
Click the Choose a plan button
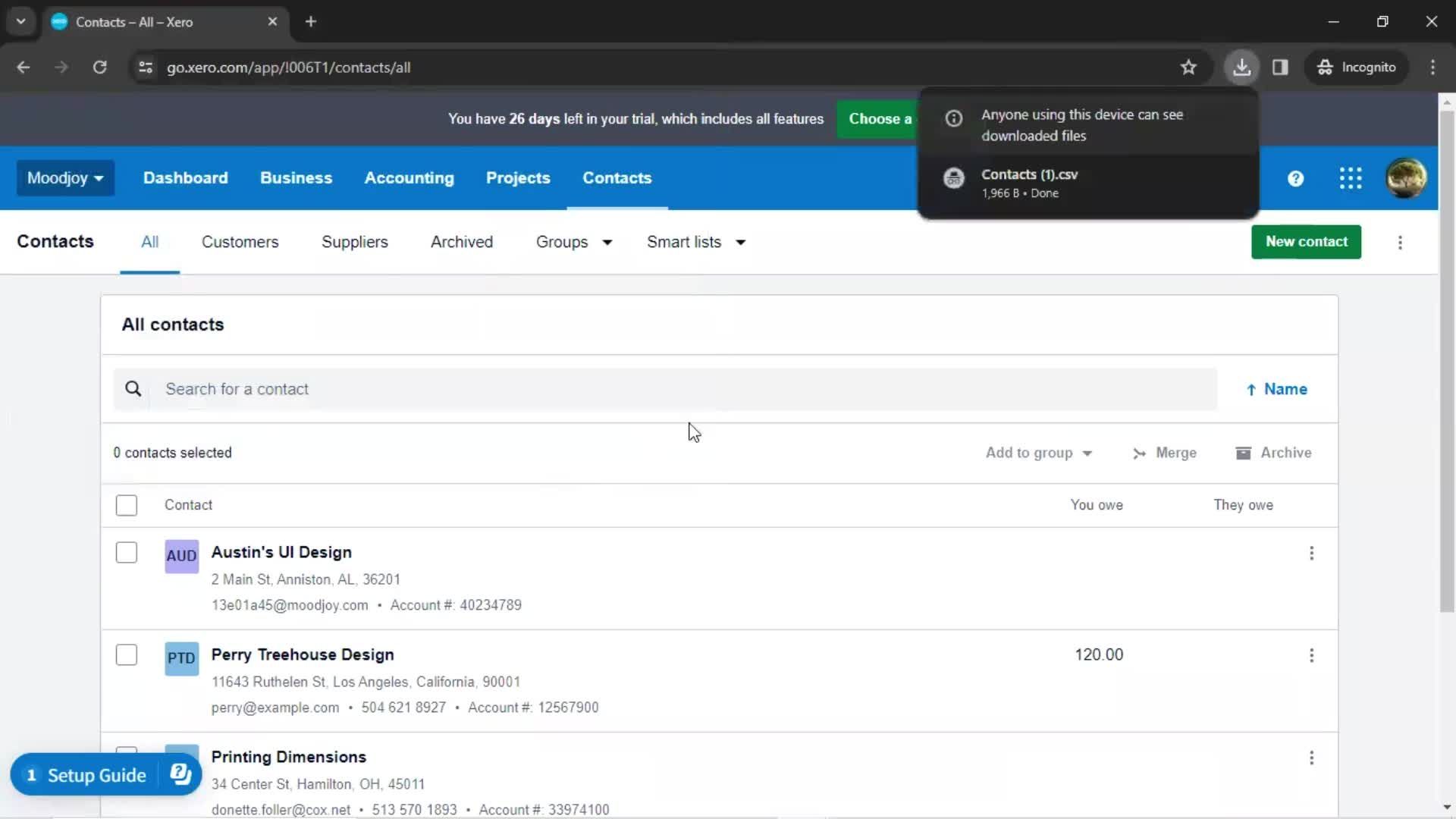coord(878,119)
